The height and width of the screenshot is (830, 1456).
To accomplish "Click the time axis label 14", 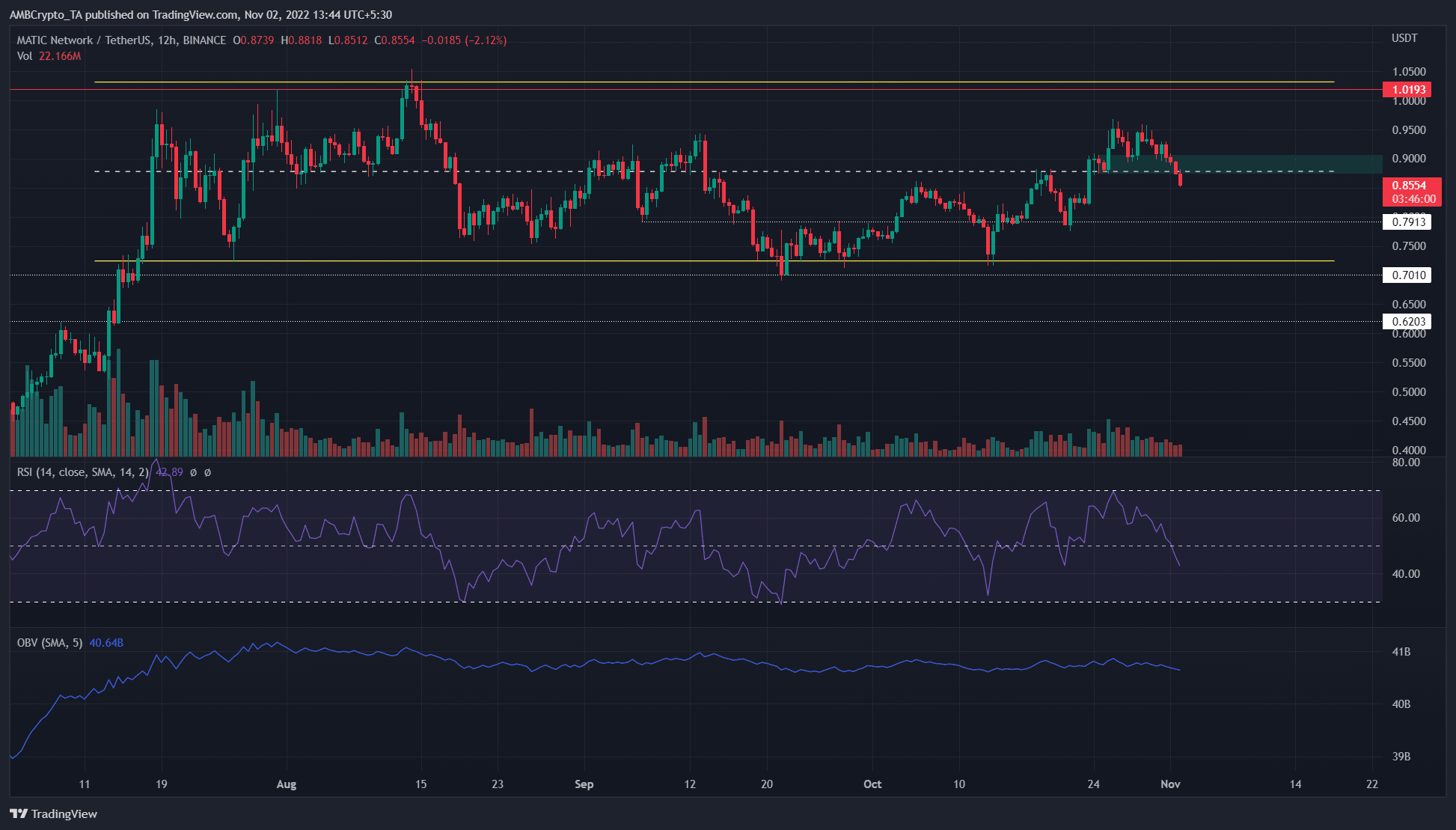I will pos(1296,784).
